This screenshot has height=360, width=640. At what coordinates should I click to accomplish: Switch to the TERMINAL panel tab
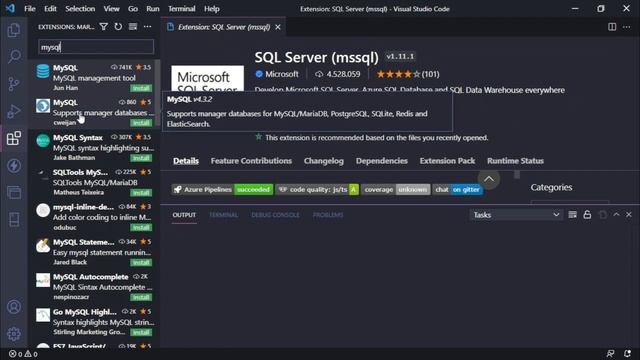pos(223,215)
